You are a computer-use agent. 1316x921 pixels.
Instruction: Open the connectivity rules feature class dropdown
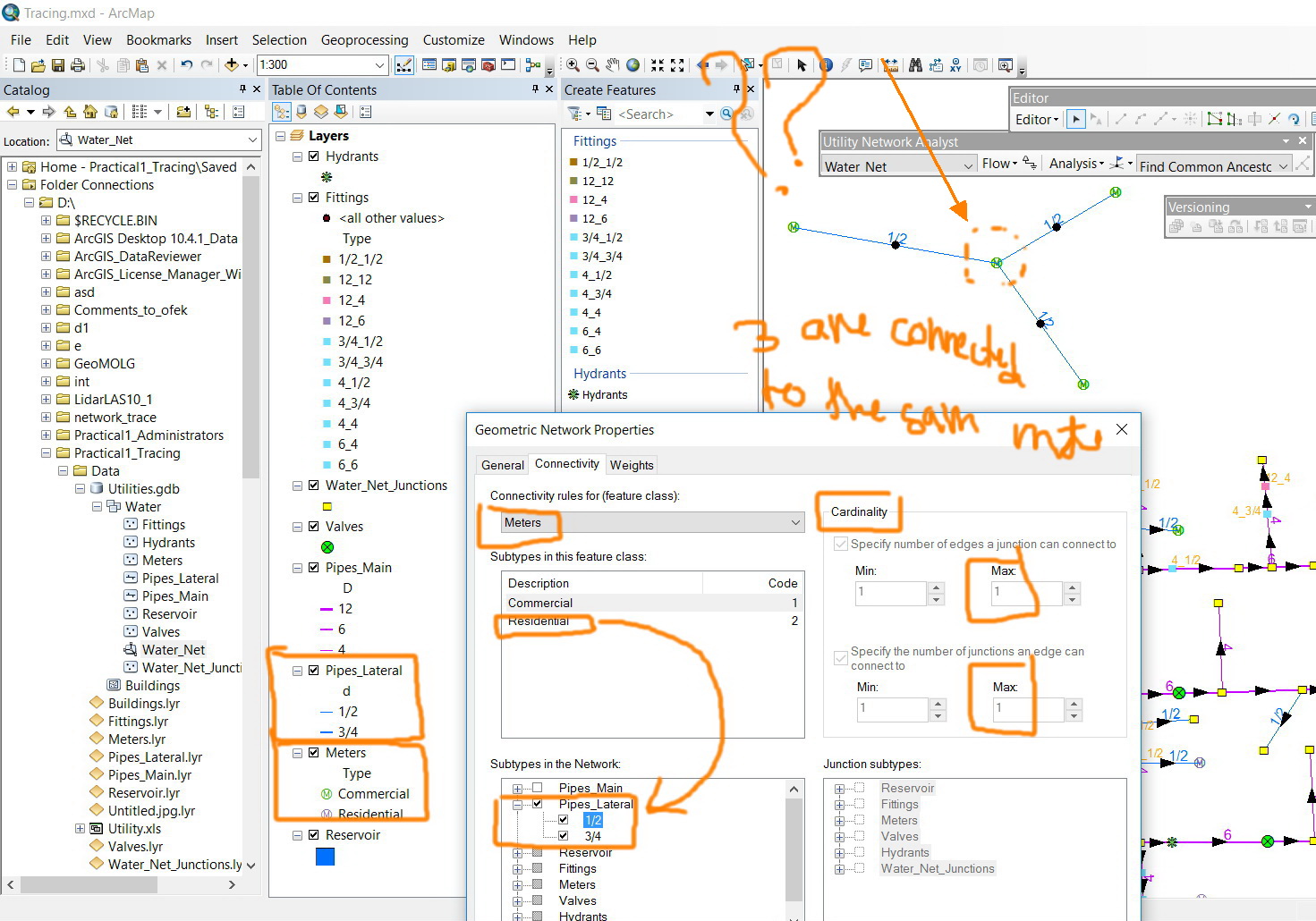pos(795,523)
